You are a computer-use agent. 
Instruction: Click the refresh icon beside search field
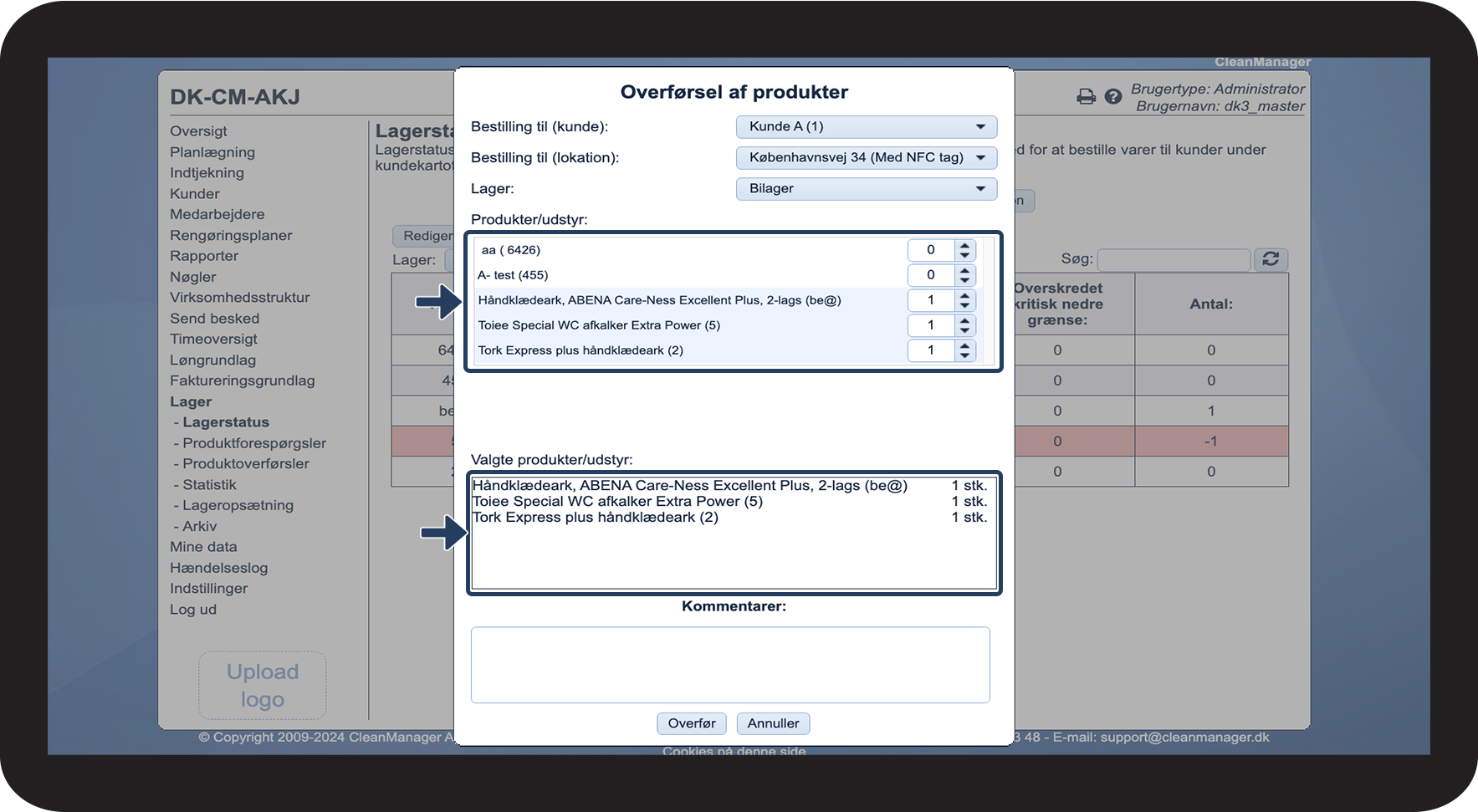tap(1271, 259)
